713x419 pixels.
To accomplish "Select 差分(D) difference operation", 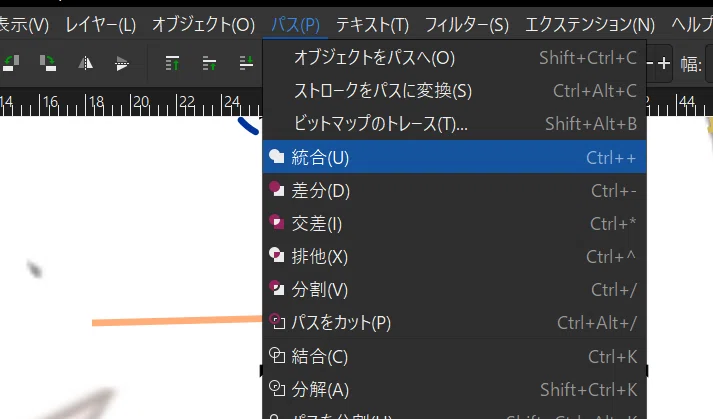I will tap(454, 191).
